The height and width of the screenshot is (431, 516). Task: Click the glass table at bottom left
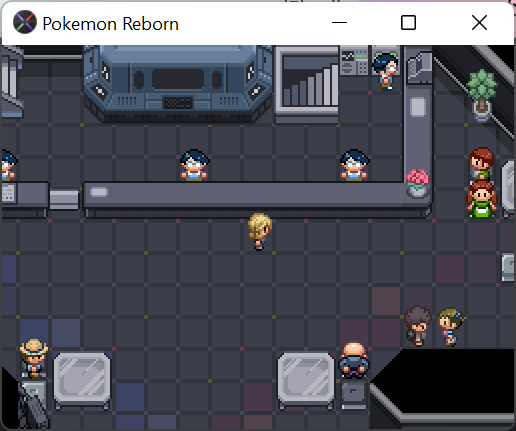[x=82, y=380]
